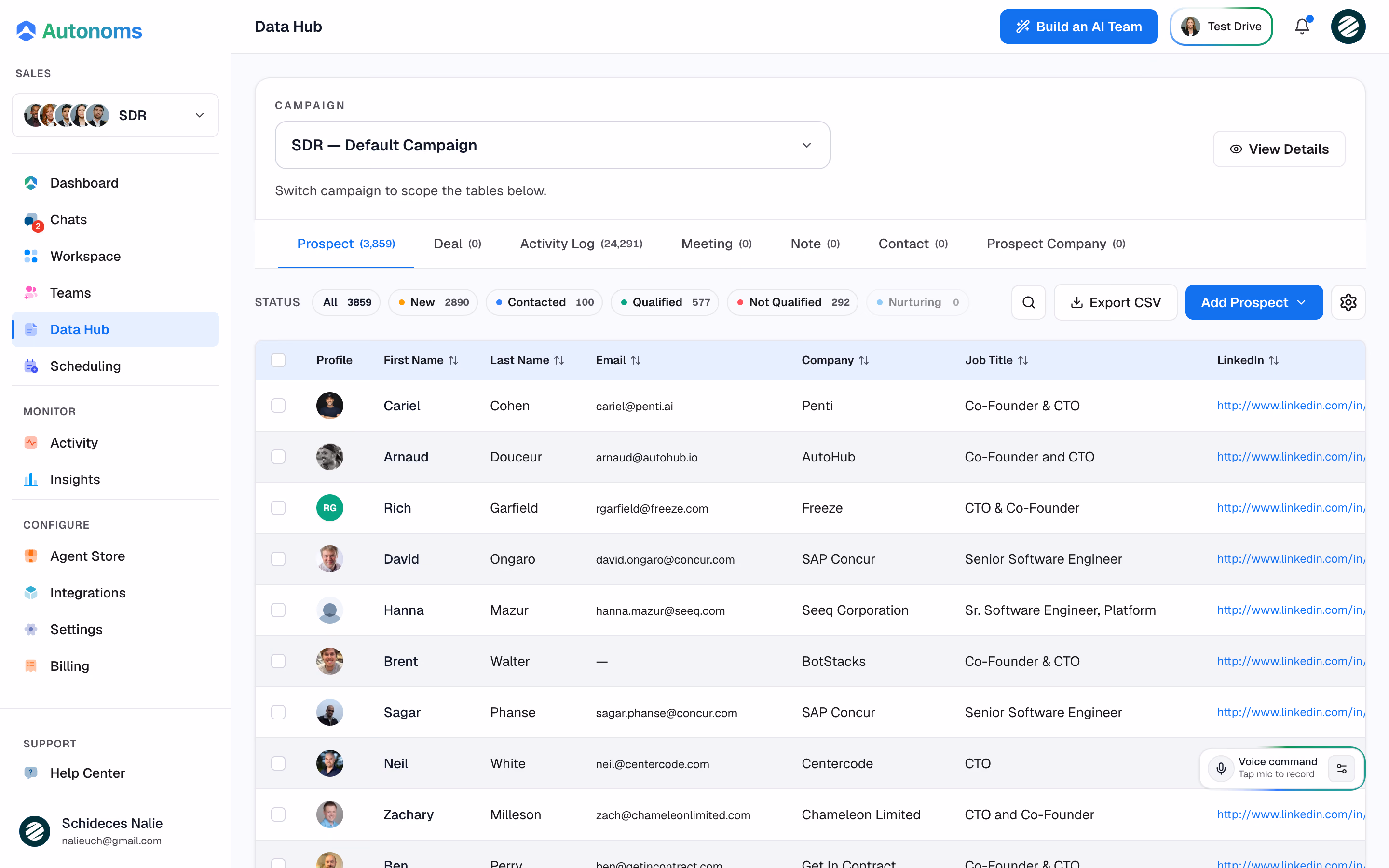Go to Dashboard in sidebar

point(115,183)
